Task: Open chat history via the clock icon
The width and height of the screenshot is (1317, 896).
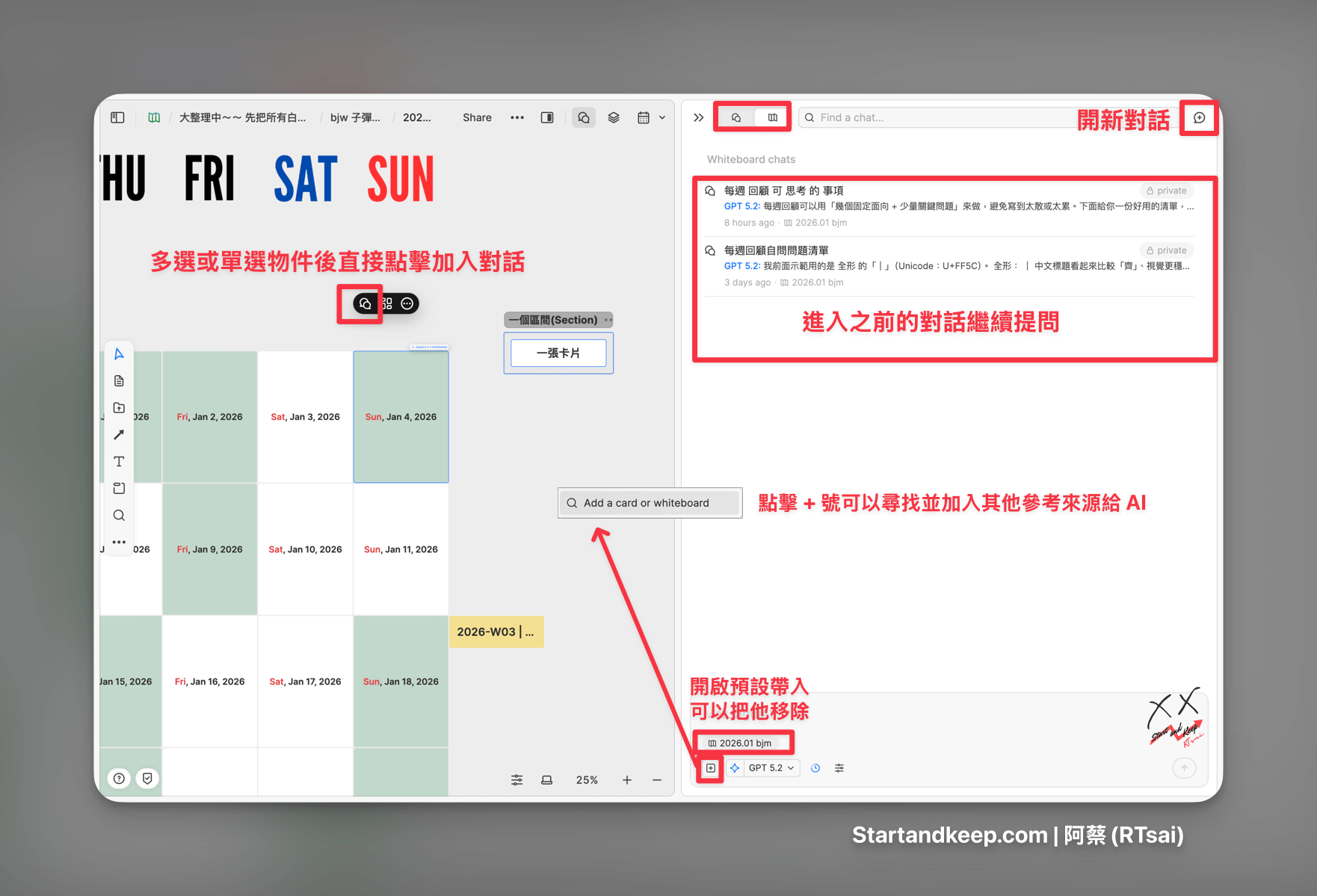Action: pyautogui.click(x=815, y=767)
